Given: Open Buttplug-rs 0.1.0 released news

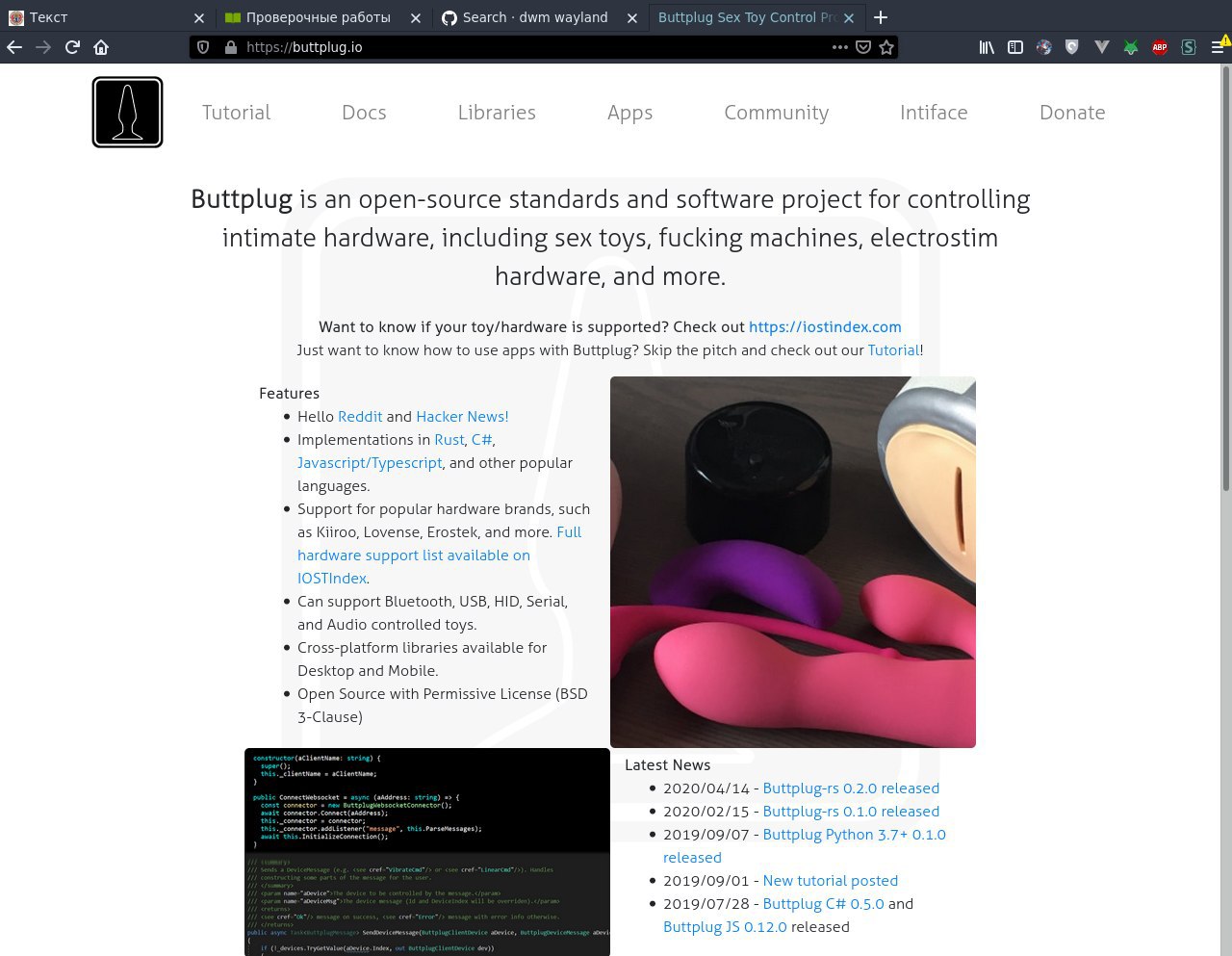Looking at the screenshot, I should pos(851,812).
